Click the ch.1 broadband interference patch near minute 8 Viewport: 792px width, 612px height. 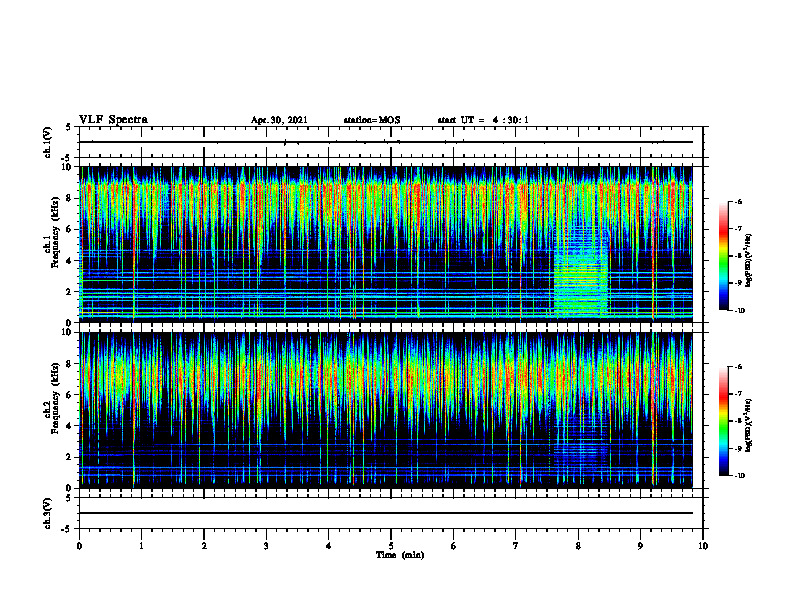tap(581, 275)
